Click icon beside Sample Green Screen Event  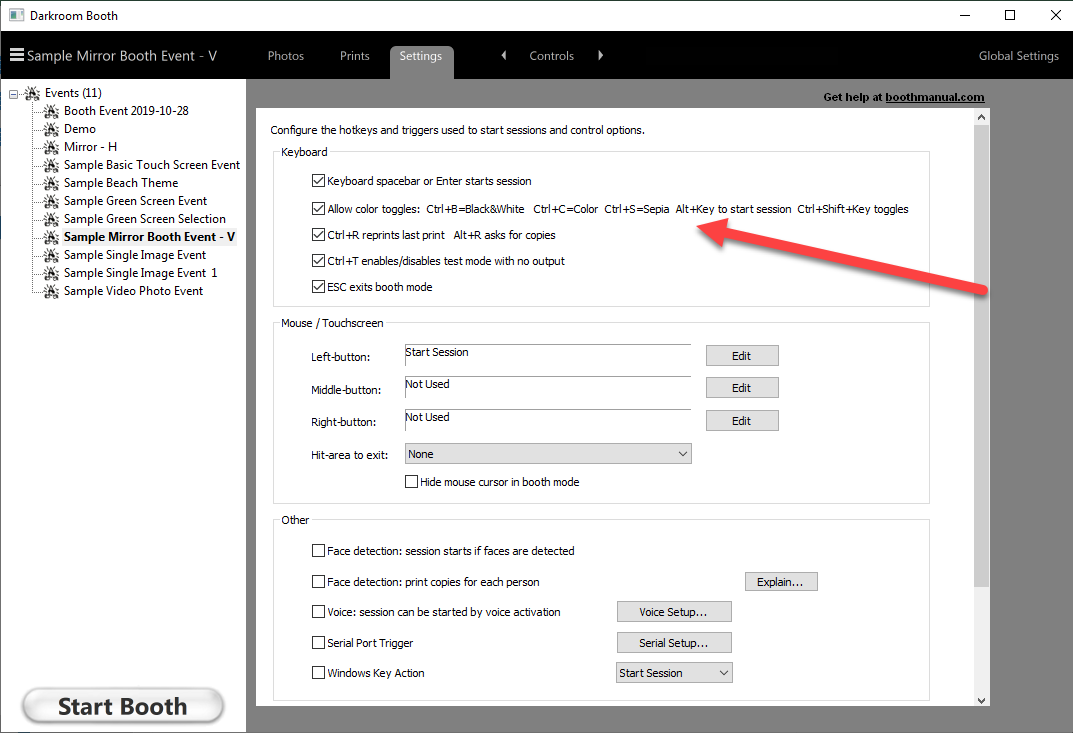pyautogui.click(x=51, y=201)
